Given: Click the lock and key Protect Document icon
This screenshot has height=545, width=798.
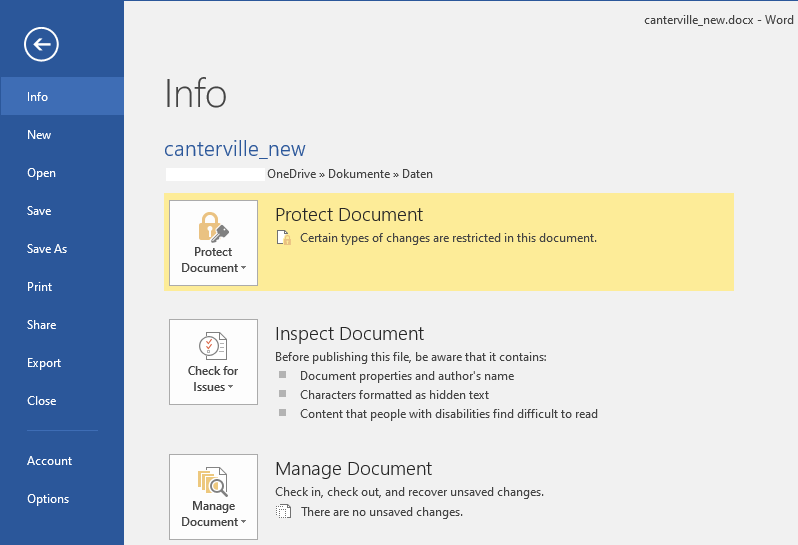Looking at the screenshot, I should [x=213, y=226].
